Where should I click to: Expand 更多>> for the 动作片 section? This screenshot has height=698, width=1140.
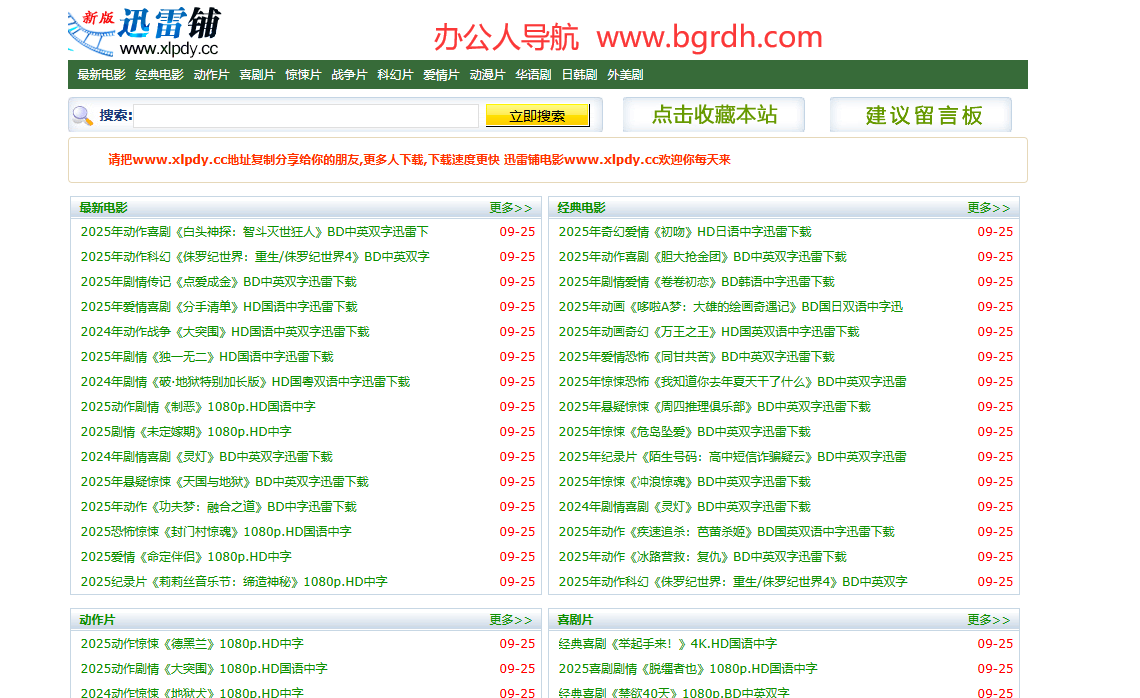511,618
